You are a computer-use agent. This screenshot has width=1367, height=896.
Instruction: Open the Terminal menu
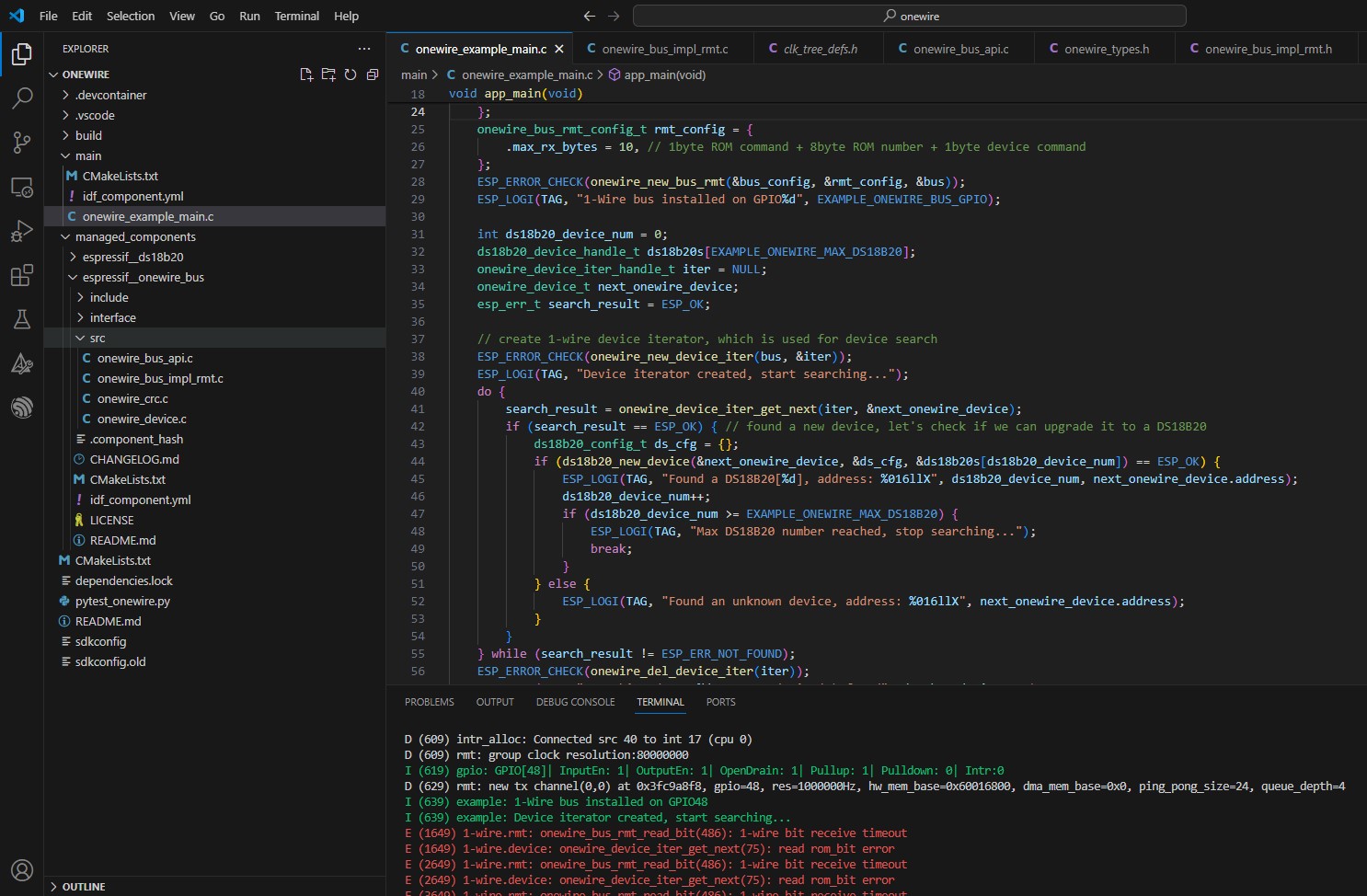tap(297, 16)
